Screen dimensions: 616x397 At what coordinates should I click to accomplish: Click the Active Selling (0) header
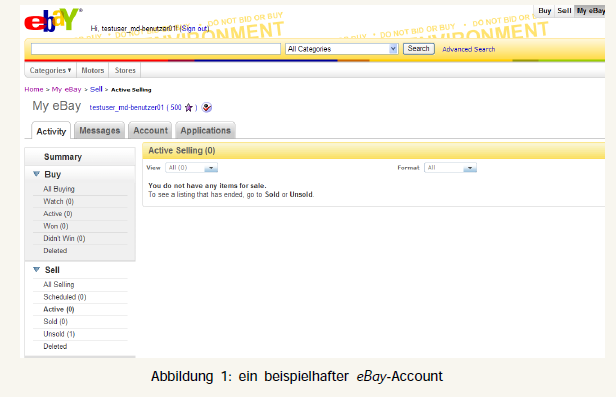[182, 150]
